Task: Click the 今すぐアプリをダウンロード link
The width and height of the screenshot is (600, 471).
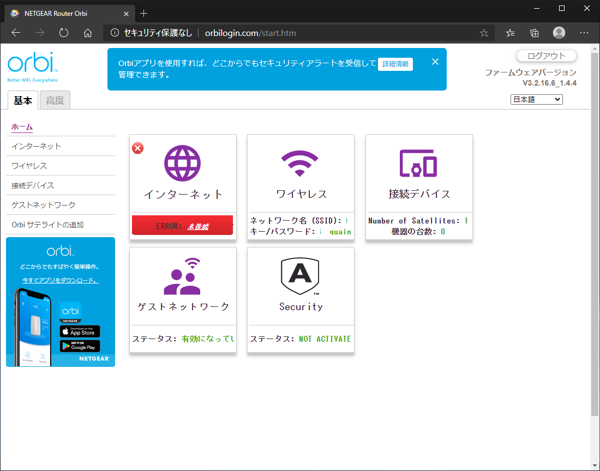Action: 60,280
